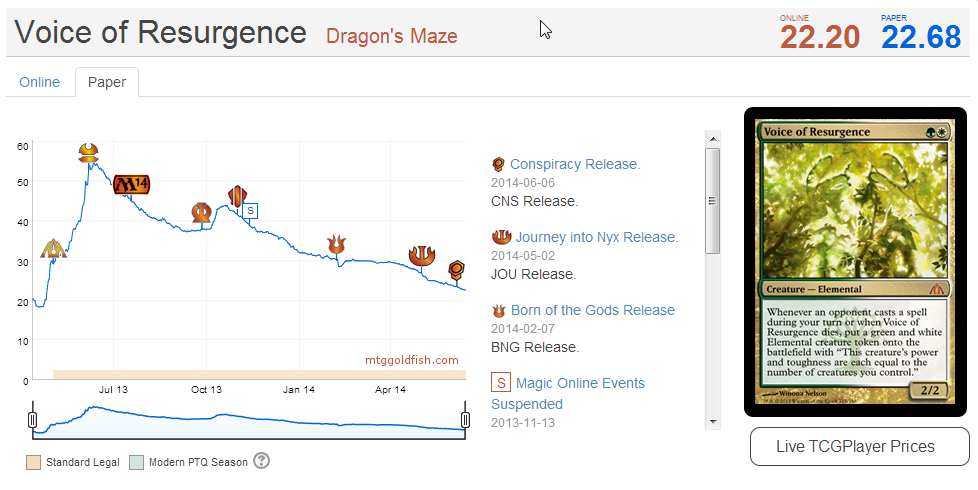Switch to the Online tab
Viewport: 978px width, 490px height.
tap(40, 82)
